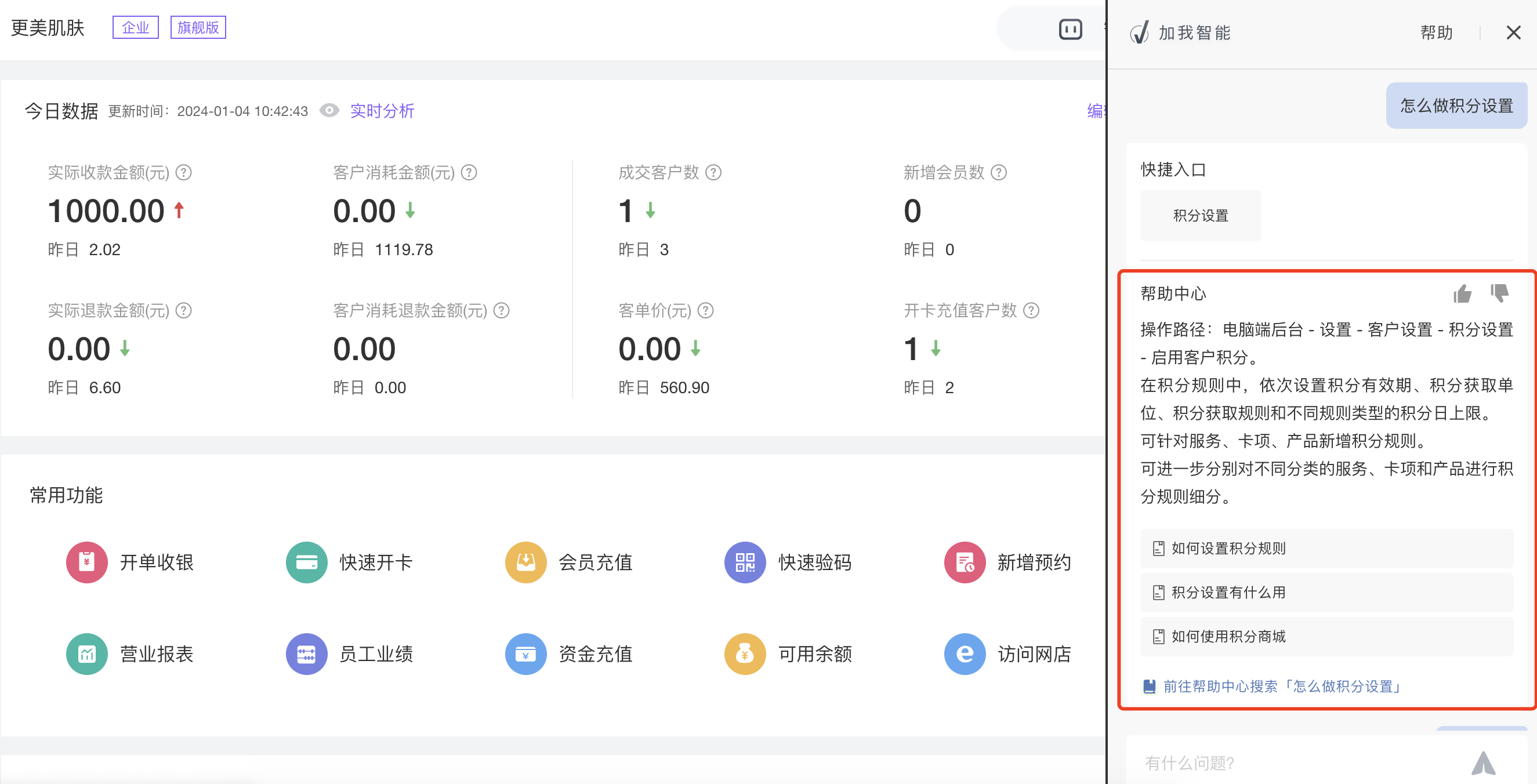Click the 可用余额 money bag icon
Viewport: 1537px width, 784px height.
(745, 654)
